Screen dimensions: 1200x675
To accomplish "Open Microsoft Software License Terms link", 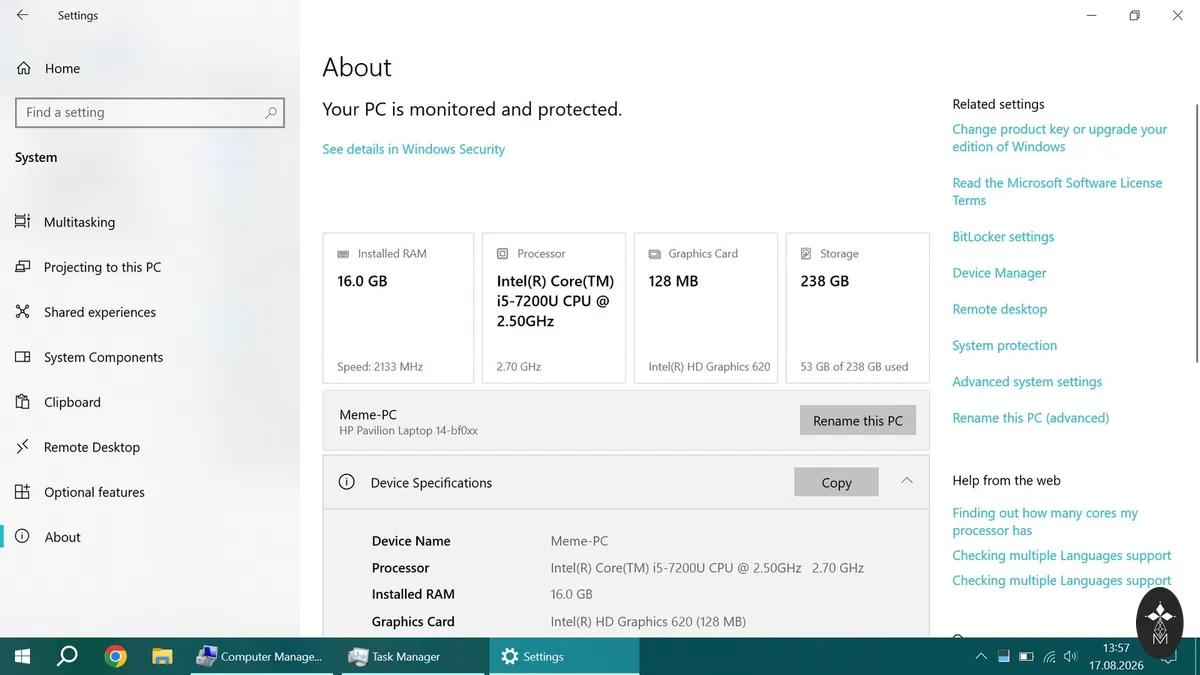I will 1057,192.
